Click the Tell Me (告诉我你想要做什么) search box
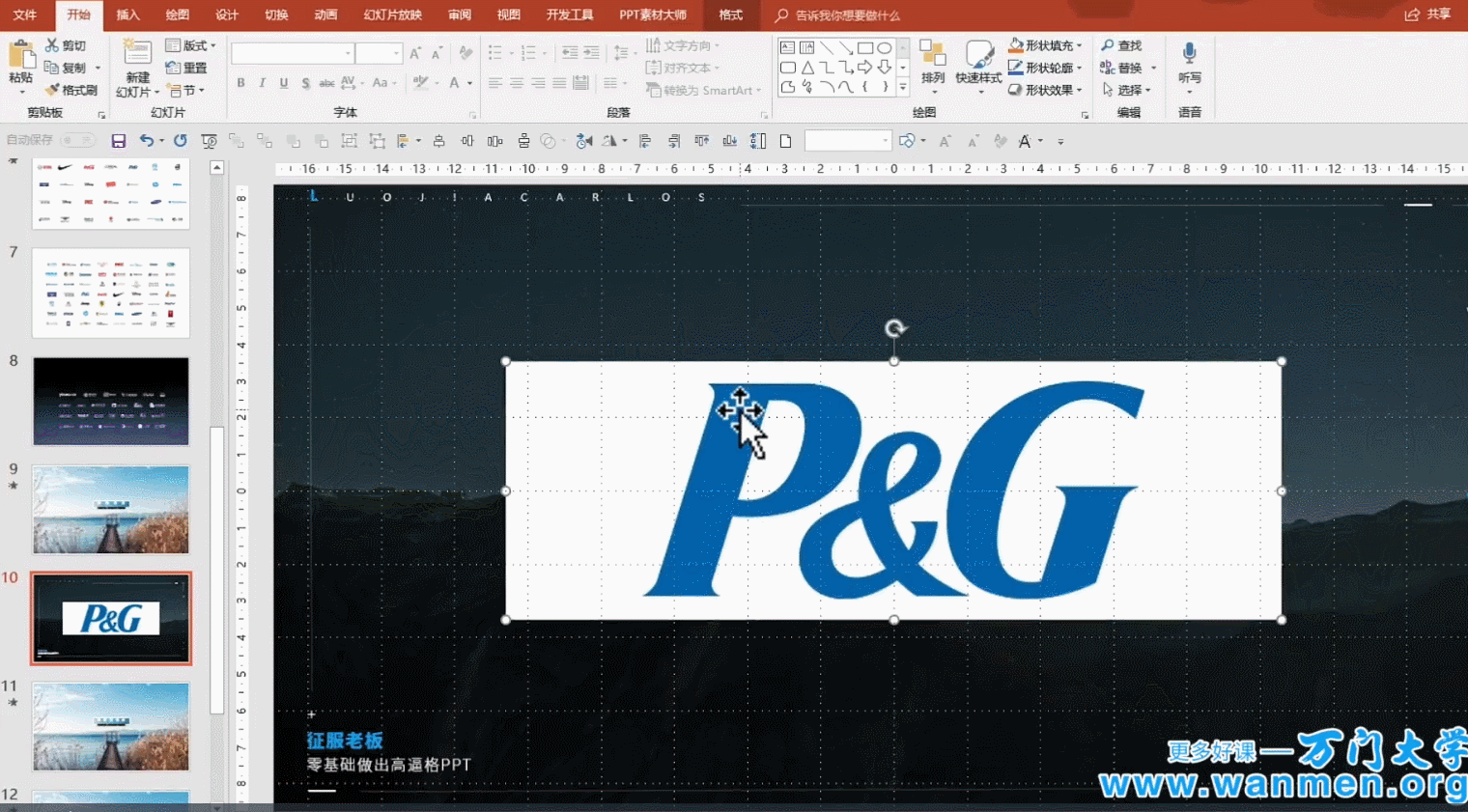Screen dimensions: 1468x812 coord(838,14)
